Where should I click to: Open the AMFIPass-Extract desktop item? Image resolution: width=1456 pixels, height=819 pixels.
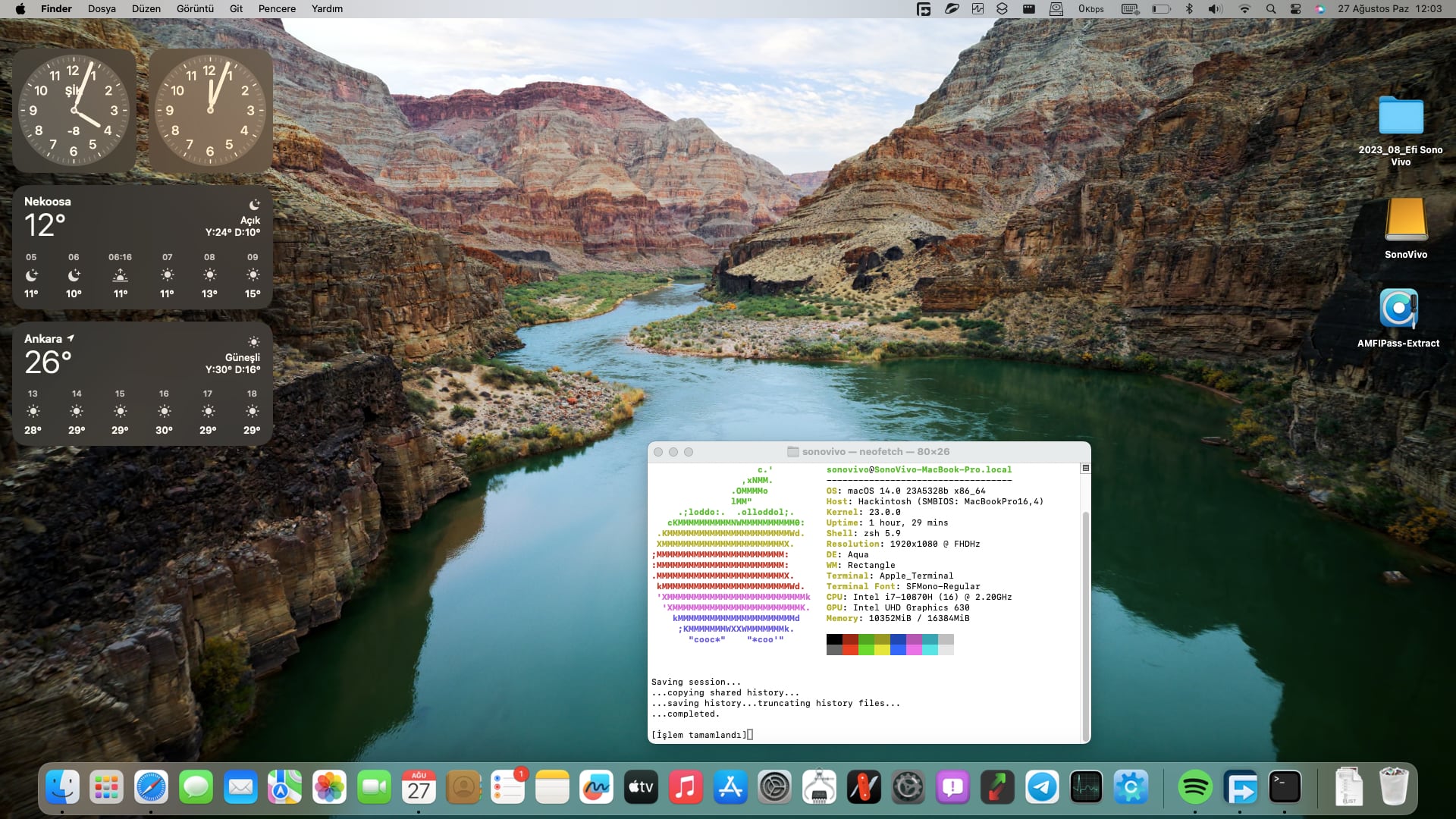point(1398,309)
